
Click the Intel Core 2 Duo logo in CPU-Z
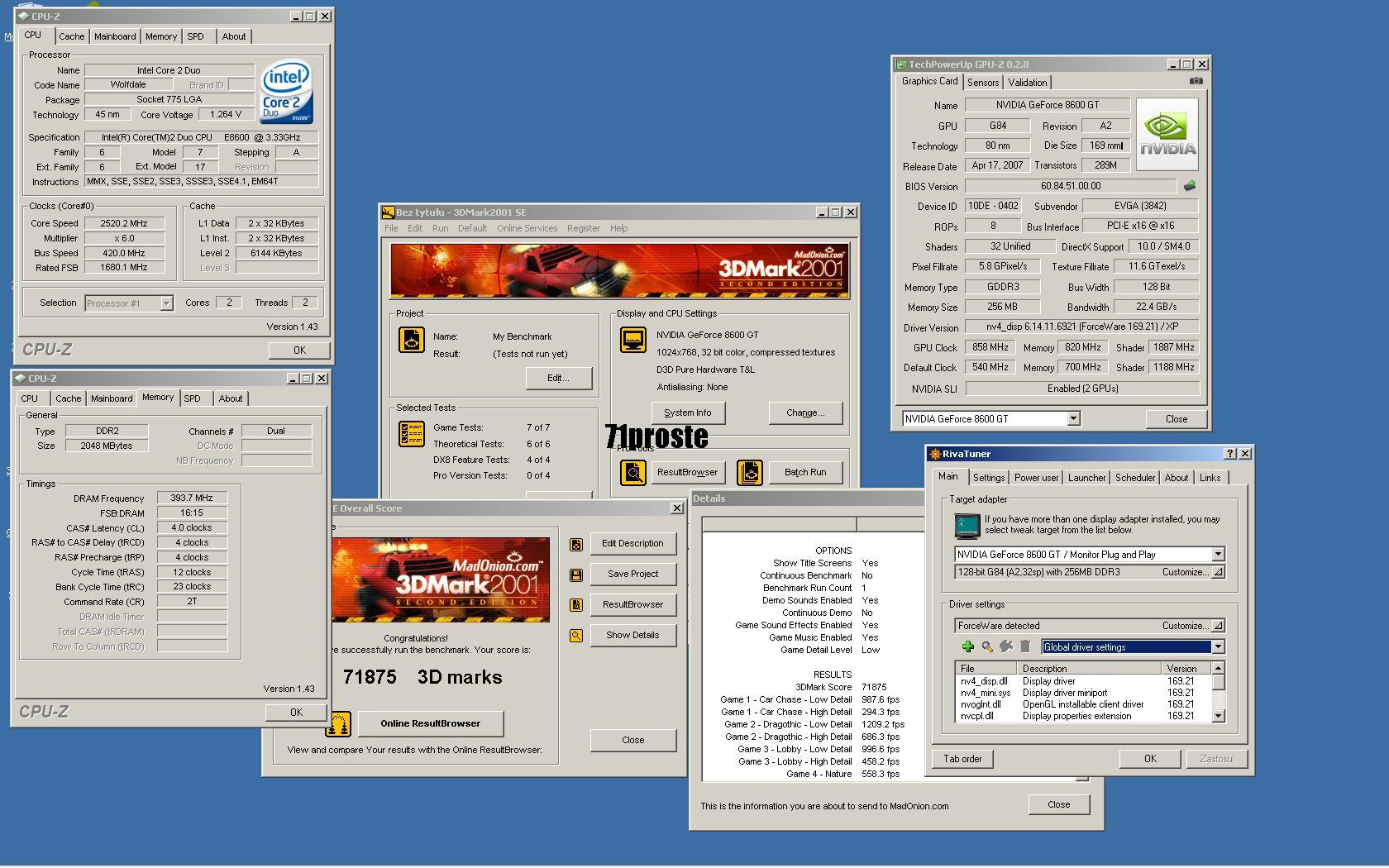(286, 92)
